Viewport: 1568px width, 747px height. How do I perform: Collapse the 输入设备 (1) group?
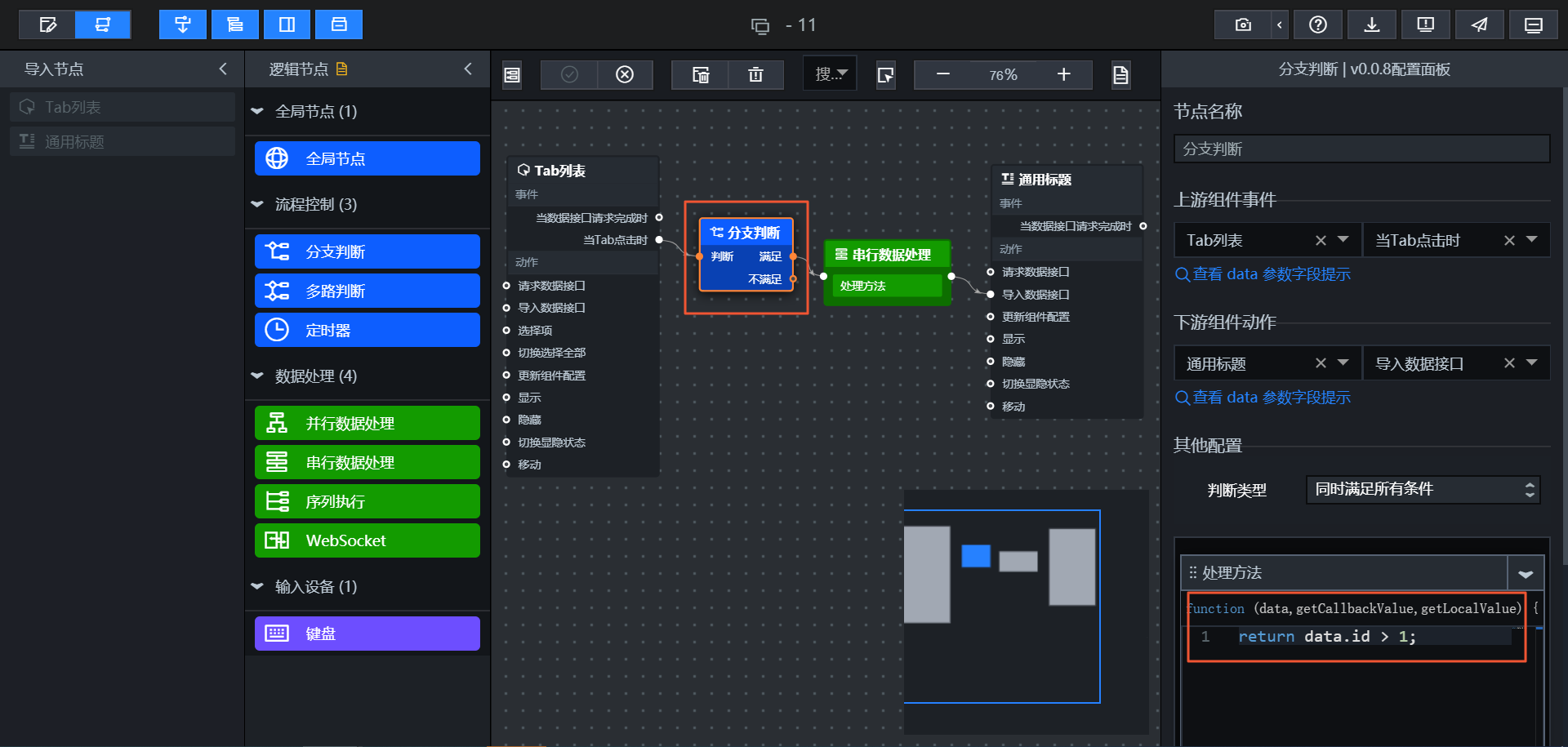pos(257,586)
